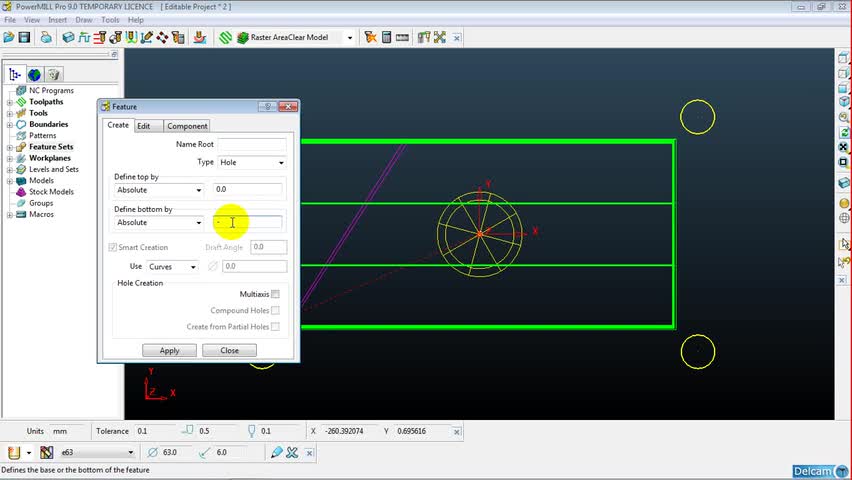
Task: Switch to the globe browser tab in explorer
Action: click(x=34, y=74)
